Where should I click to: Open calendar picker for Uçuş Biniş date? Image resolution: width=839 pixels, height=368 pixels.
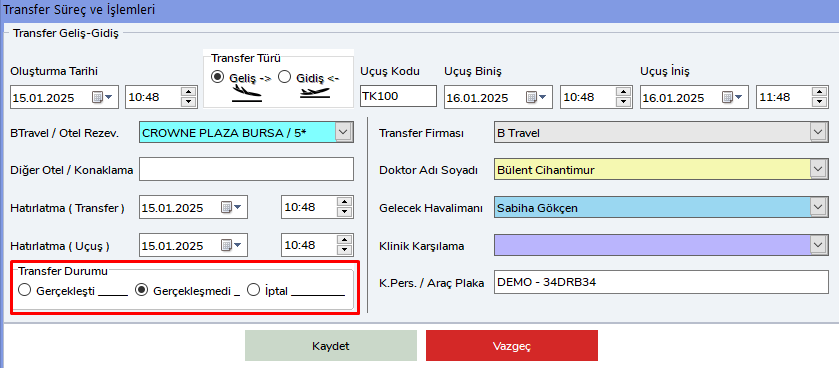click(x=537, y=97)
